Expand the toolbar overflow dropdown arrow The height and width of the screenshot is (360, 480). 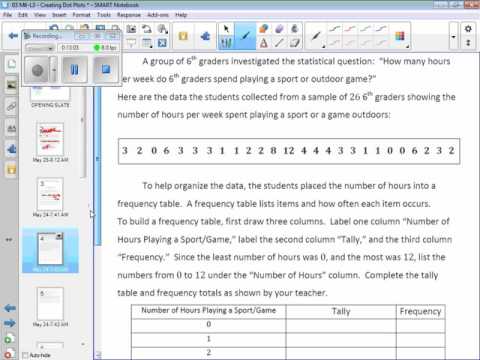[453, 36]
